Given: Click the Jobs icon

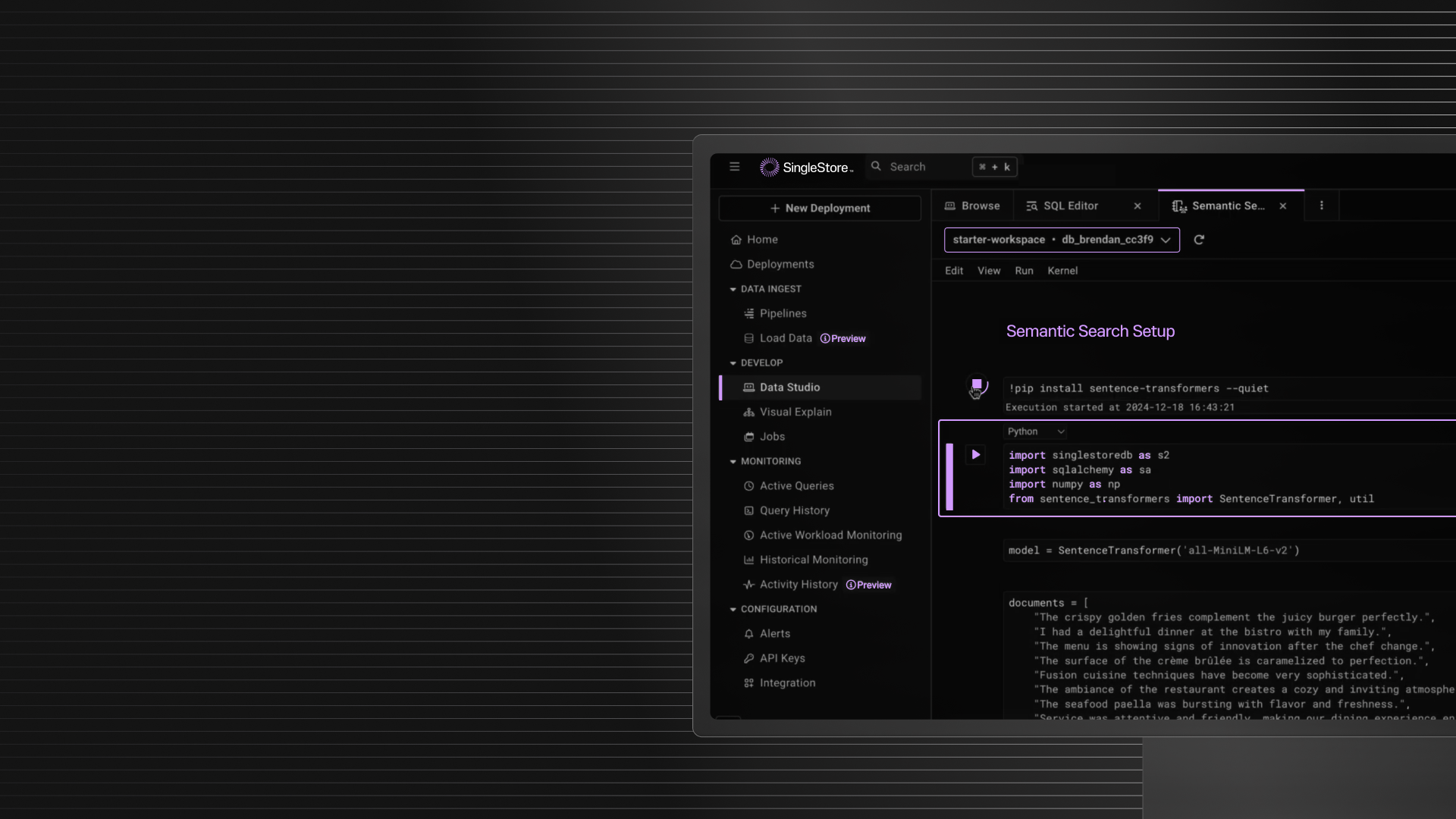Looking at the screenshot, I should 748,437.
